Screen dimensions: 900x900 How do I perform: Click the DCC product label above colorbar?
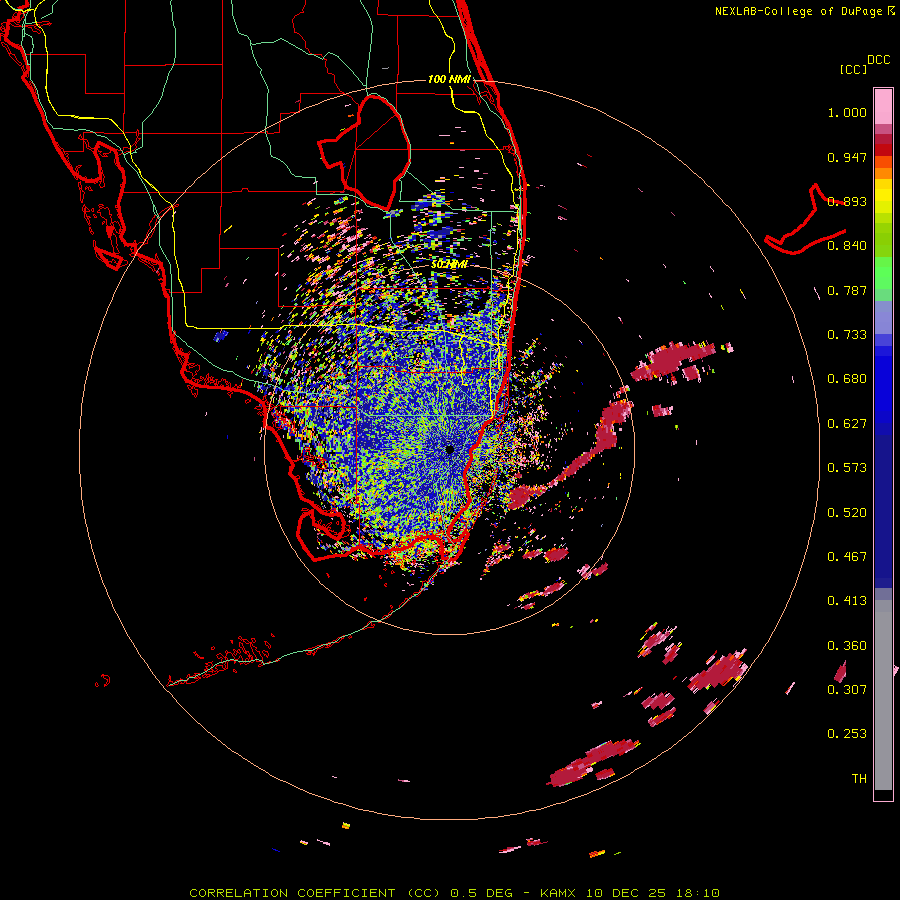pos(878,60)
